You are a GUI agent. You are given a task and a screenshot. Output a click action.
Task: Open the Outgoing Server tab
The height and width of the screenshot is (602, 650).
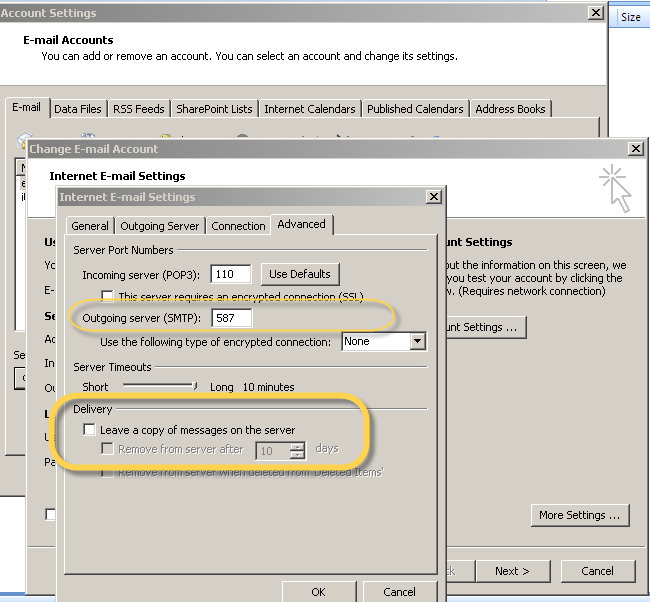click(160, 226)
